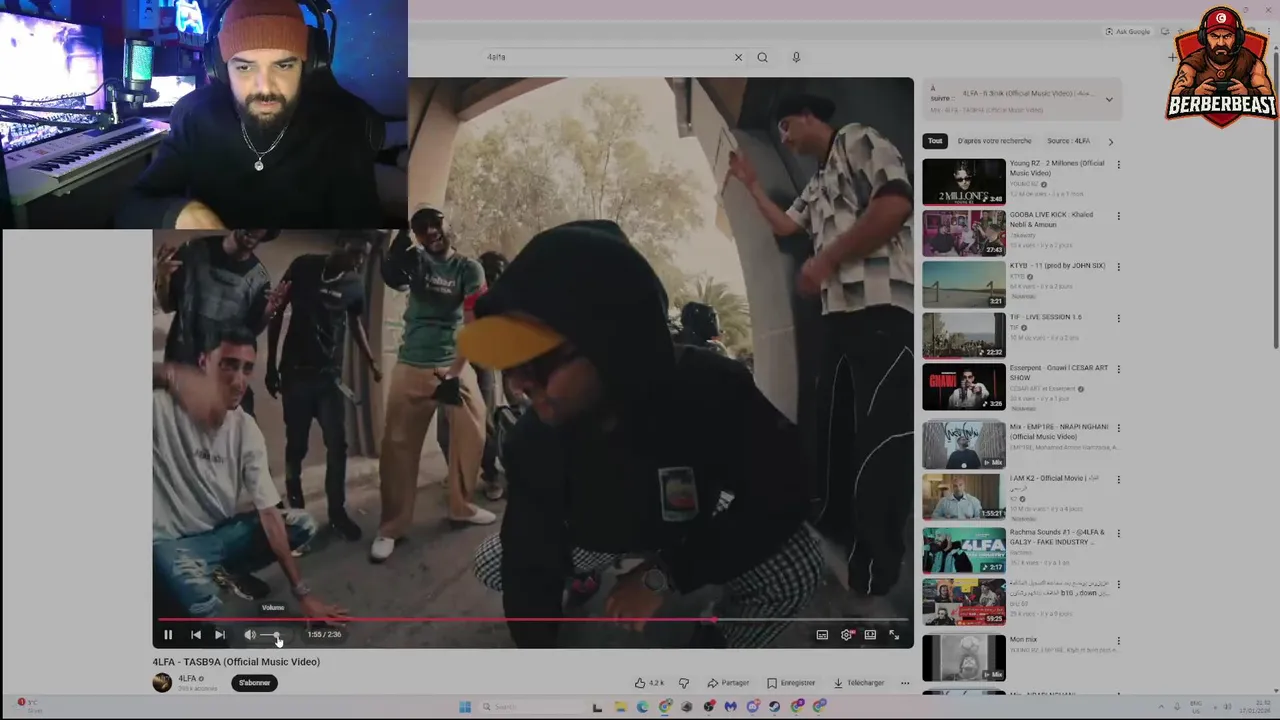
Task: Switch to theater mode
Action: (x=870, y=634)
